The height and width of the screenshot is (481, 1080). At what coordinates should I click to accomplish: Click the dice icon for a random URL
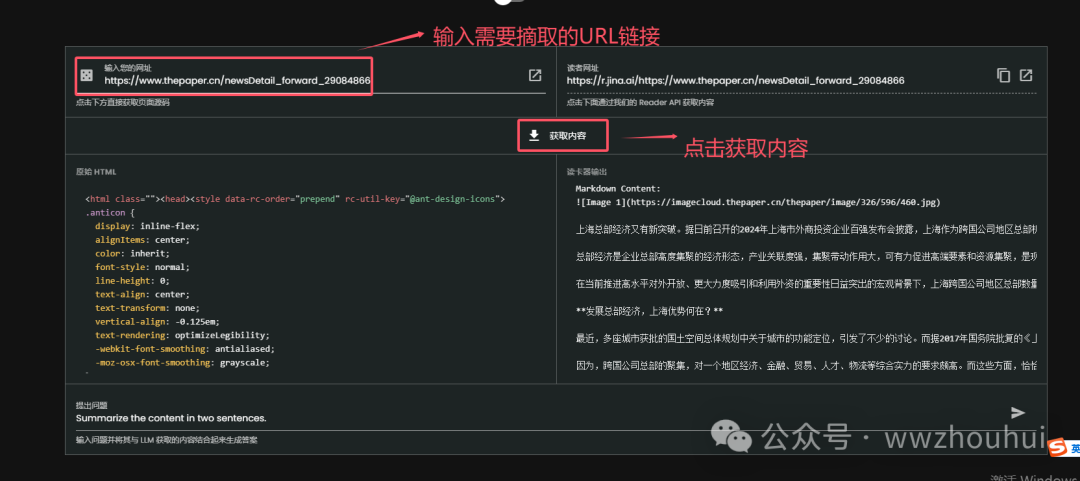coord(87,76)
